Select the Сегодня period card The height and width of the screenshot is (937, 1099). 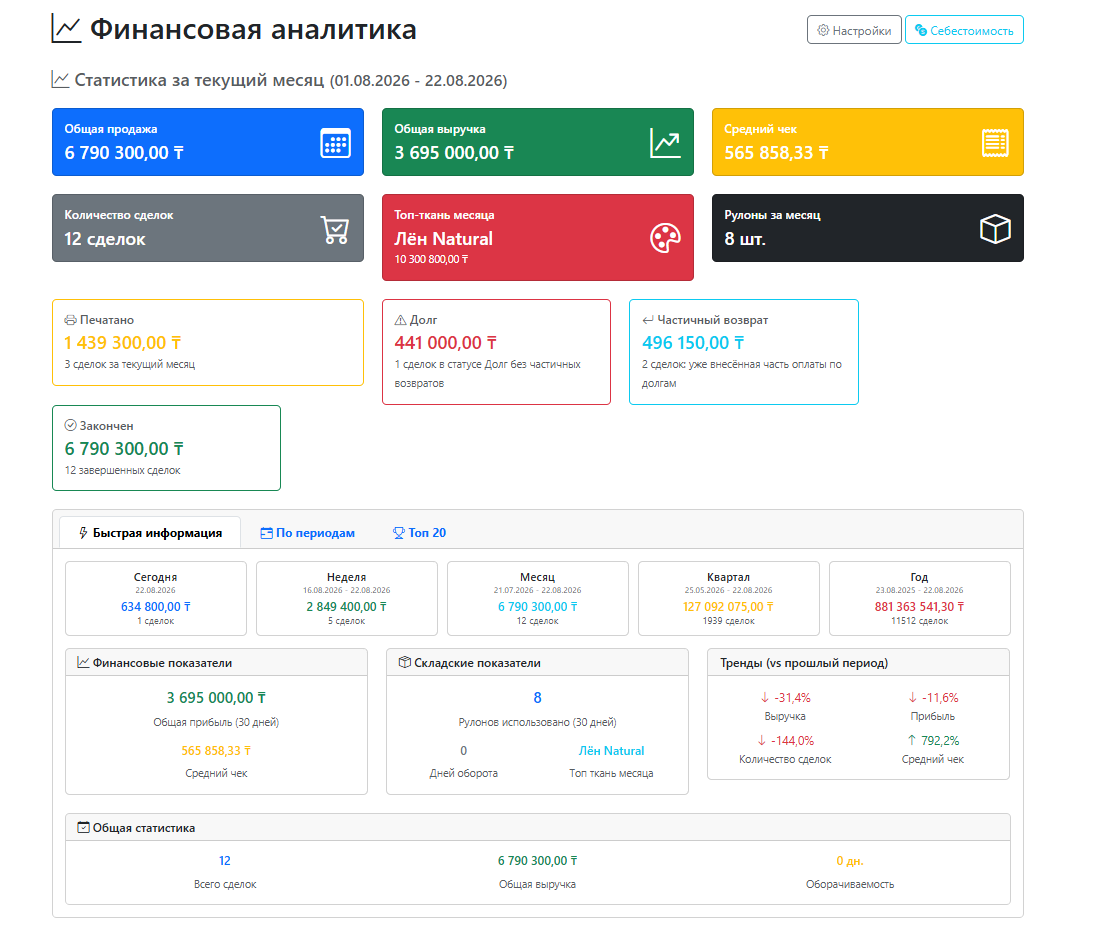156,599
